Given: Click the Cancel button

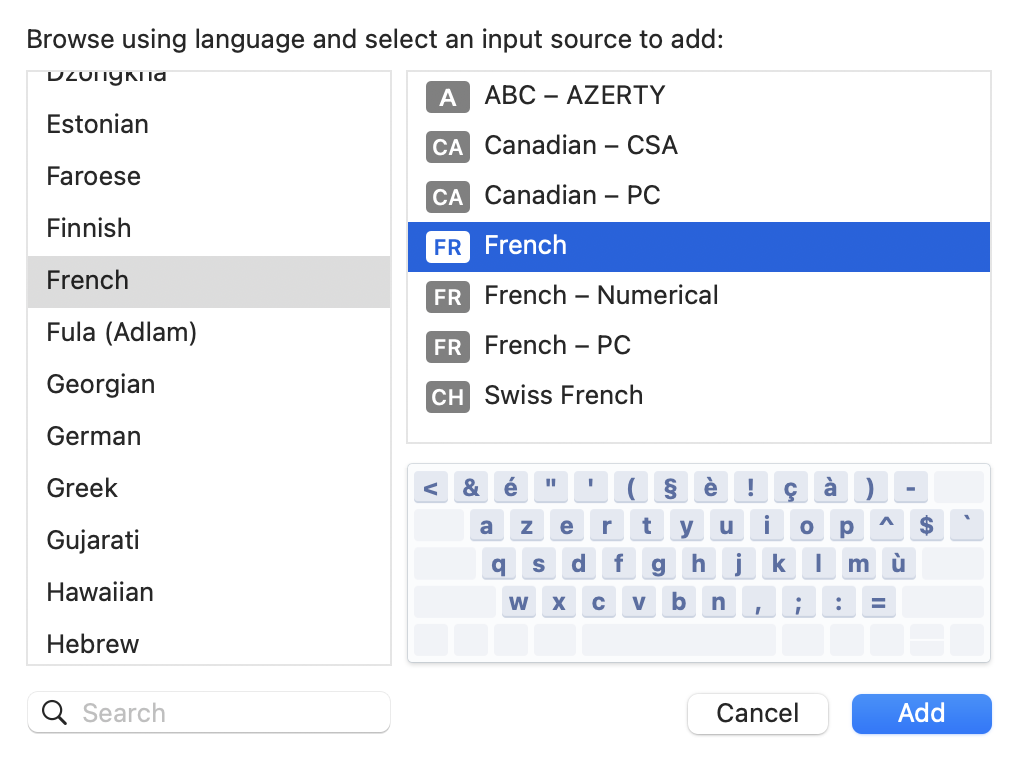Looking at the screenshot, I should [757, 713].
